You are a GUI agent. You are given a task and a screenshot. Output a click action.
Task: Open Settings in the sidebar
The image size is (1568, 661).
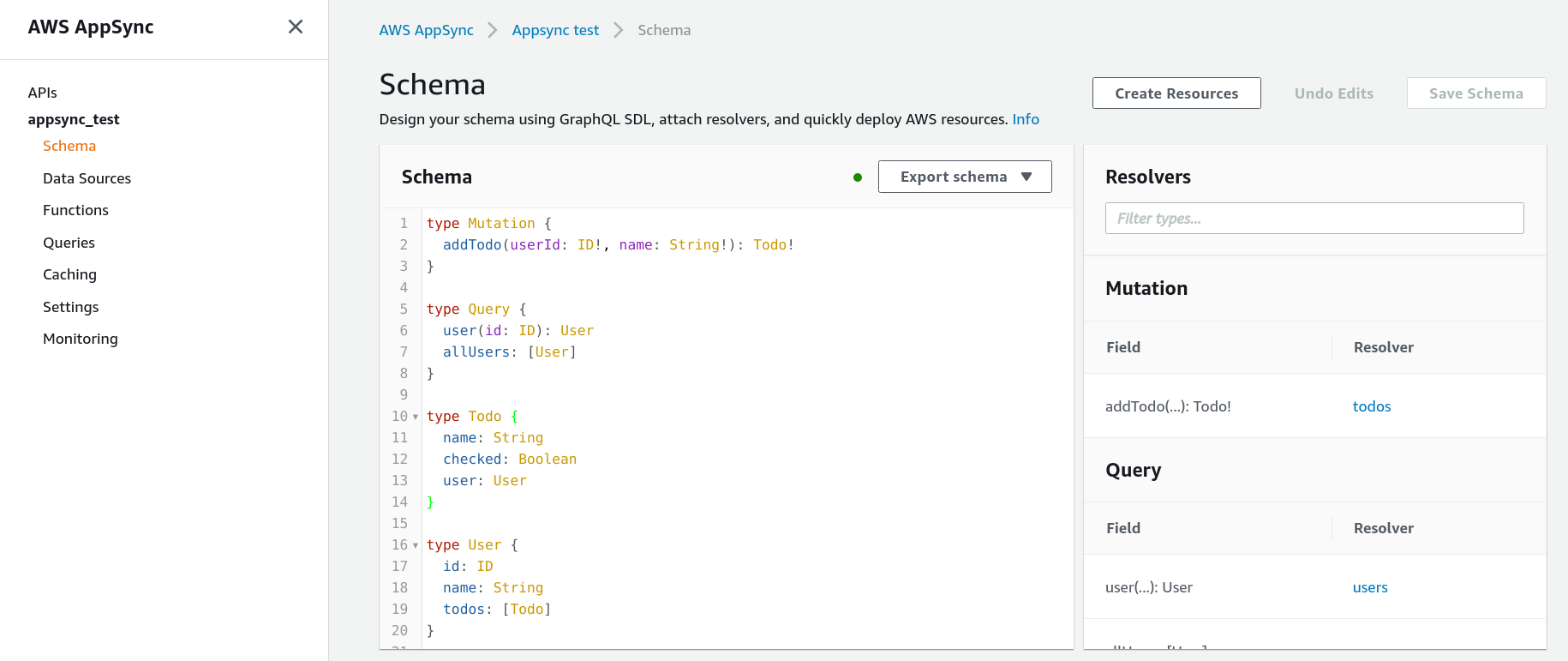[71, 307]
